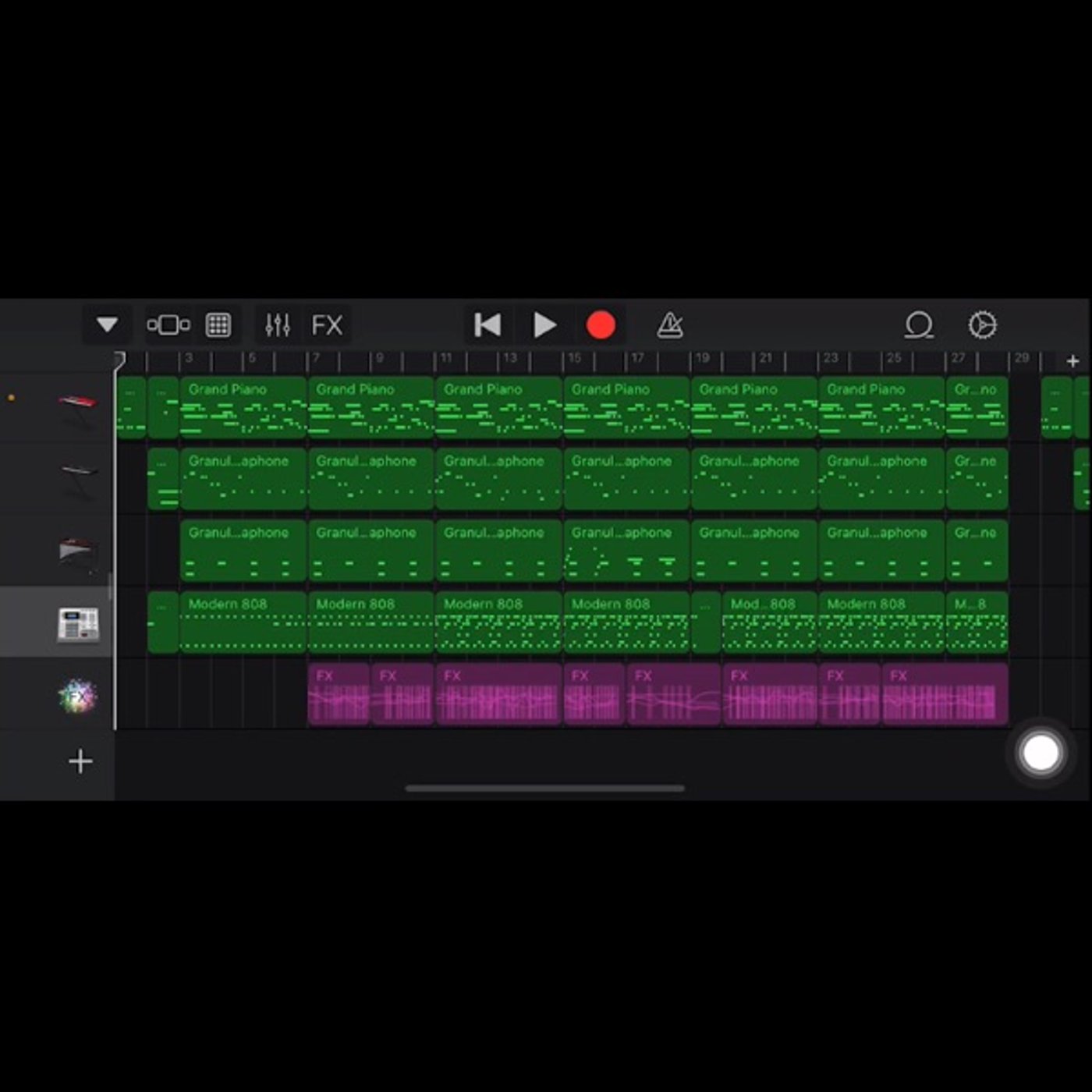1092x1092 pixels.
Task: Switch to the tracks view button
Action: (168, 324)
